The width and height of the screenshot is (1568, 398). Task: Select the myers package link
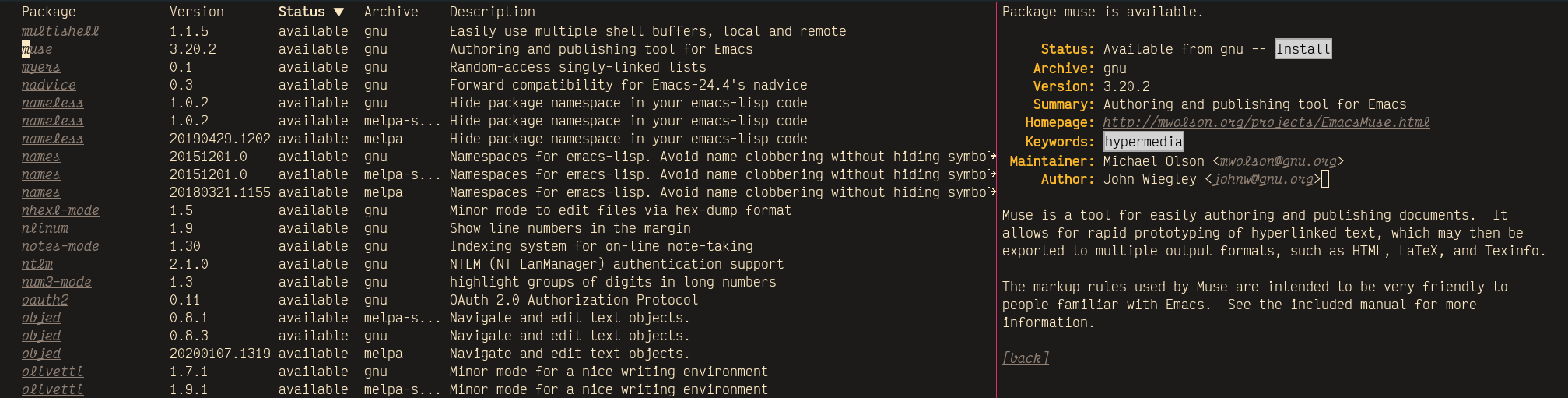40,67
